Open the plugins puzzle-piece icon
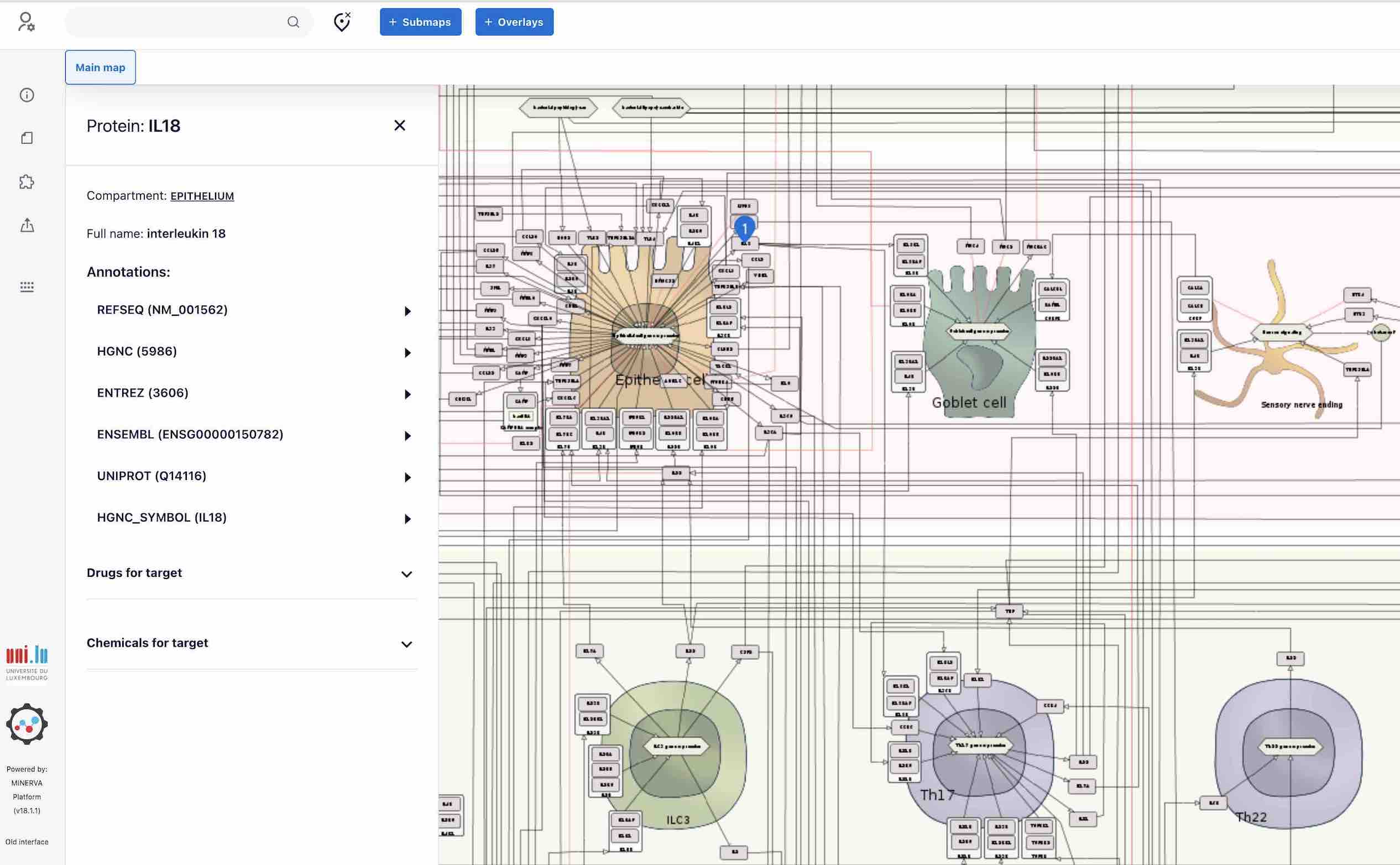Image resolution: width=1400 pixels, height=865 pixels. point(27,181)
